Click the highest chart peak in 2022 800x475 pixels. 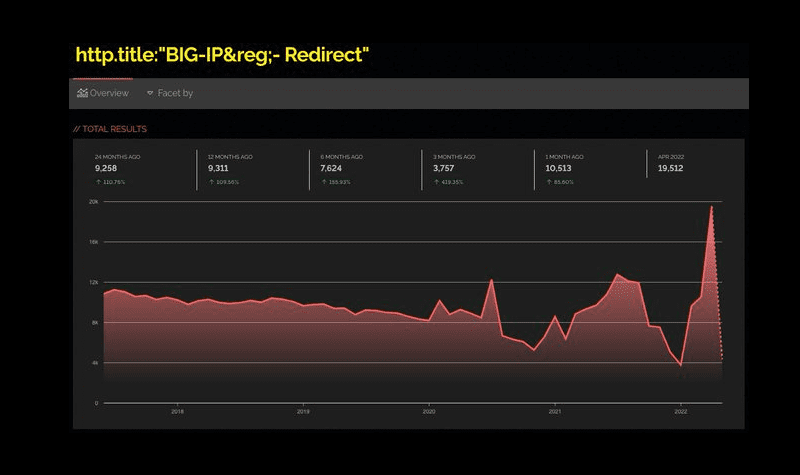pyautogui.click(x=711, y=207)
